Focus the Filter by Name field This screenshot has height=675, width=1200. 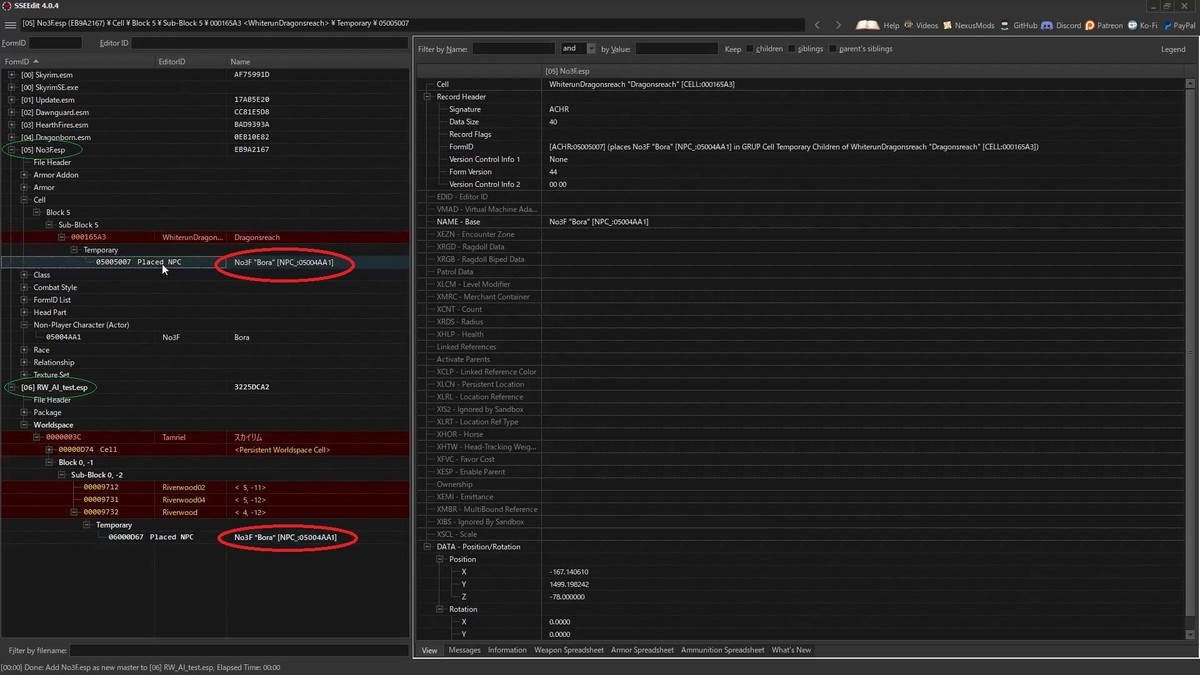click(514, 48)
